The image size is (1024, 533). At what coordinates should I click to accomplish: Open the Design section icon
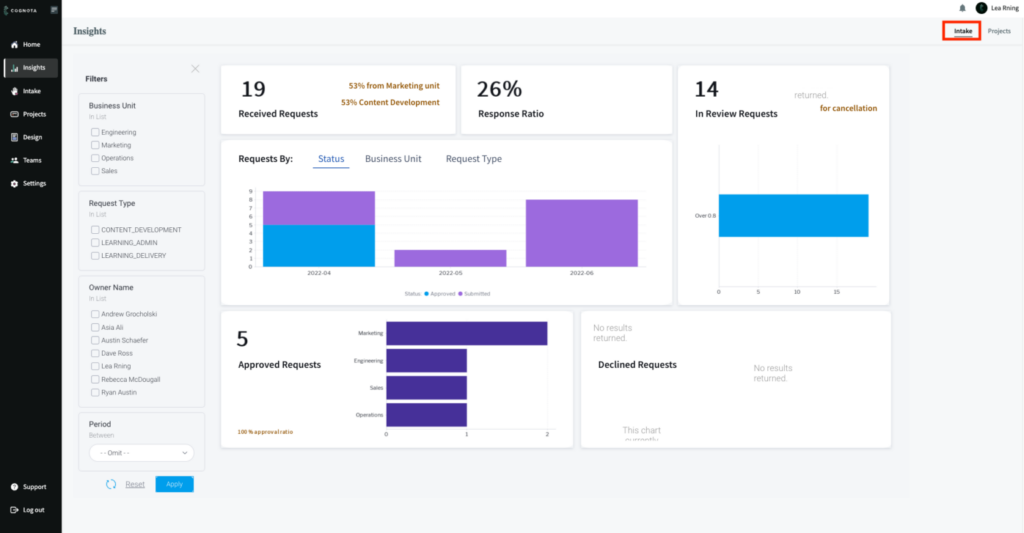click(14, 137)
